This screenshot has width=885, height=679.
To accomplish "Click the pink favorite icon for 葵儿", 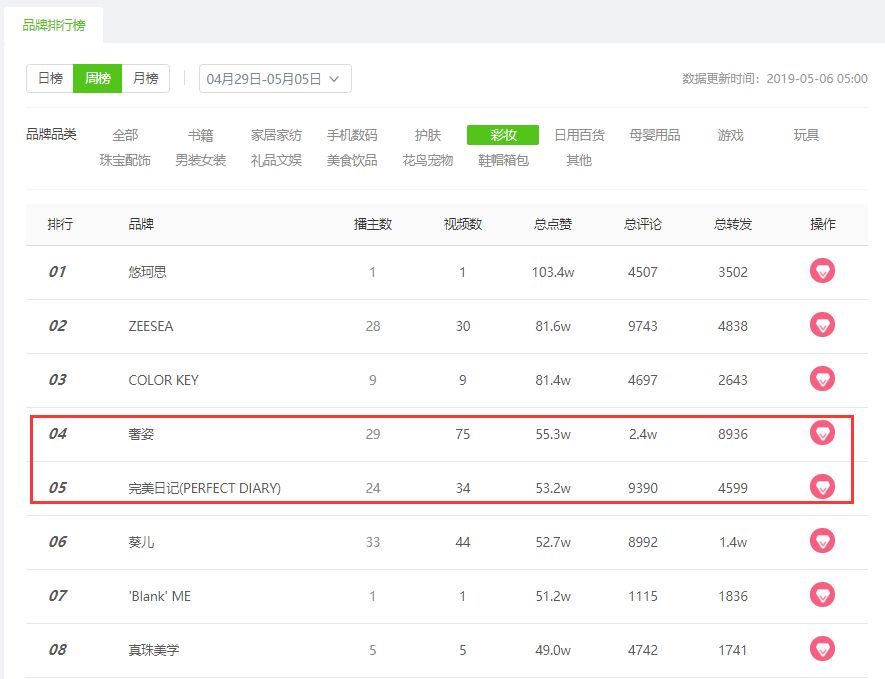I will click(x=822, y=541).
